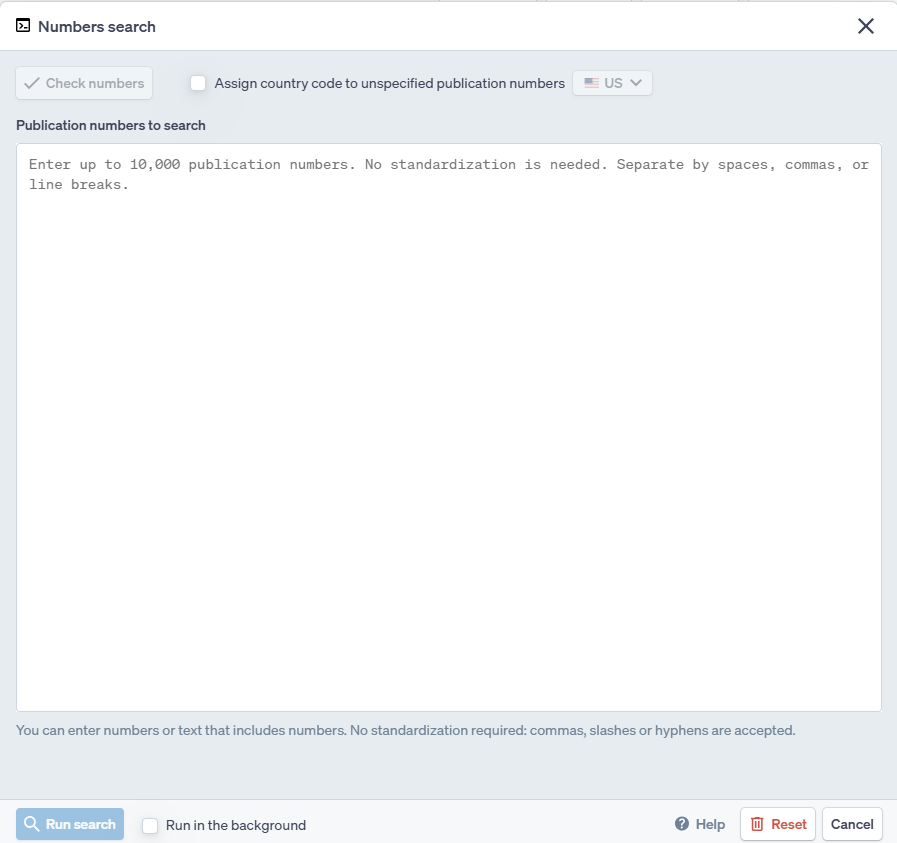
Task: Click the 'Run in the background' label text
Action: click(x=236, y=825)
